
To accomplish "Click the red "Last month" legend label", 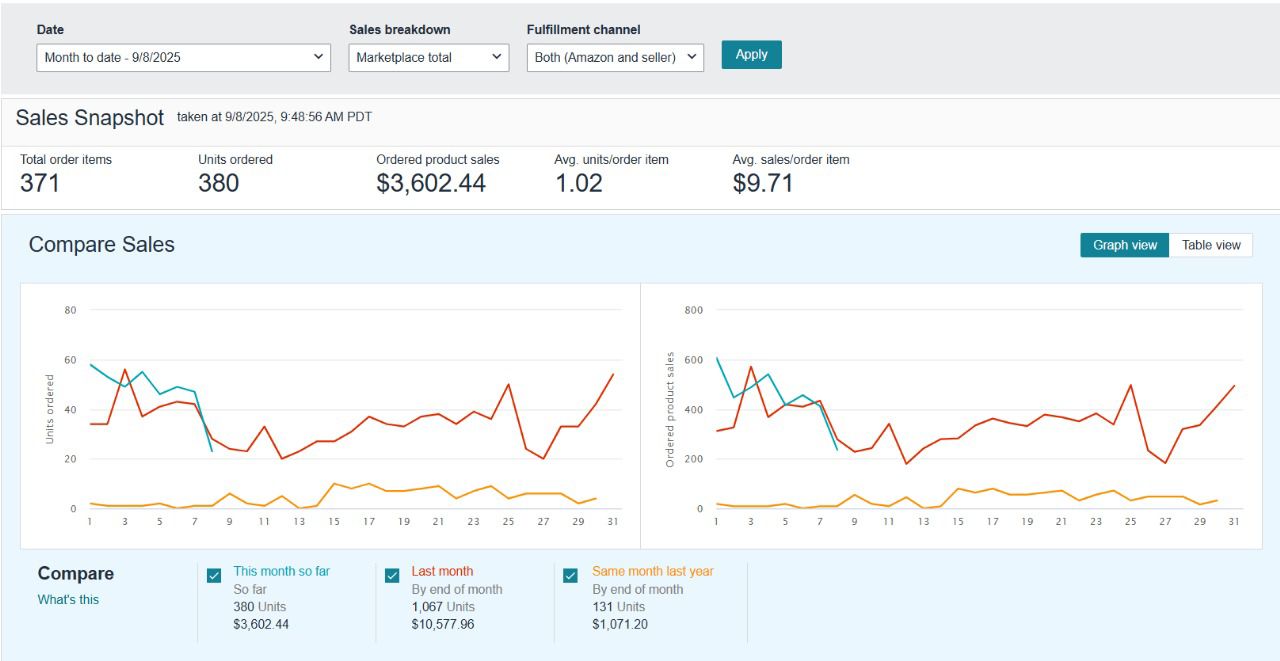I will coord(442,571).
